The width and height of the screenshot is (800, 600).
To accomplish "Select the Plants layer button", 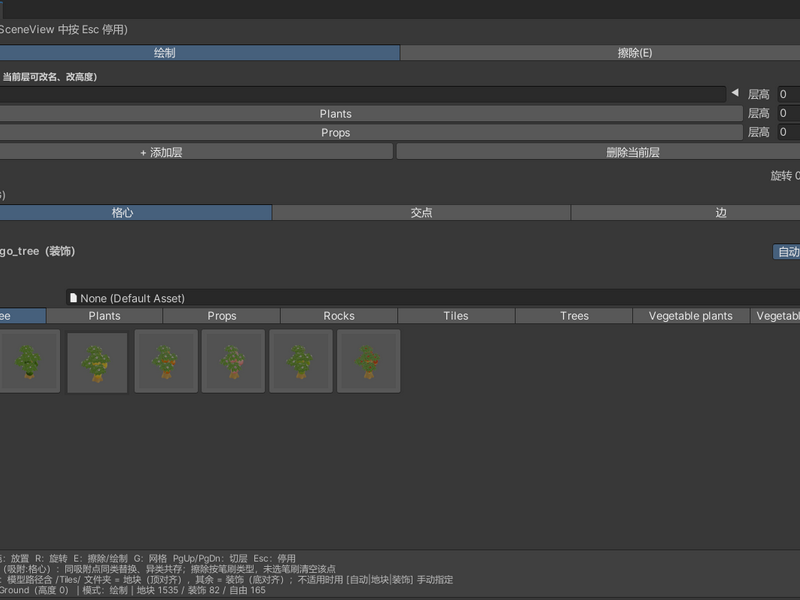I will (371, 114).
